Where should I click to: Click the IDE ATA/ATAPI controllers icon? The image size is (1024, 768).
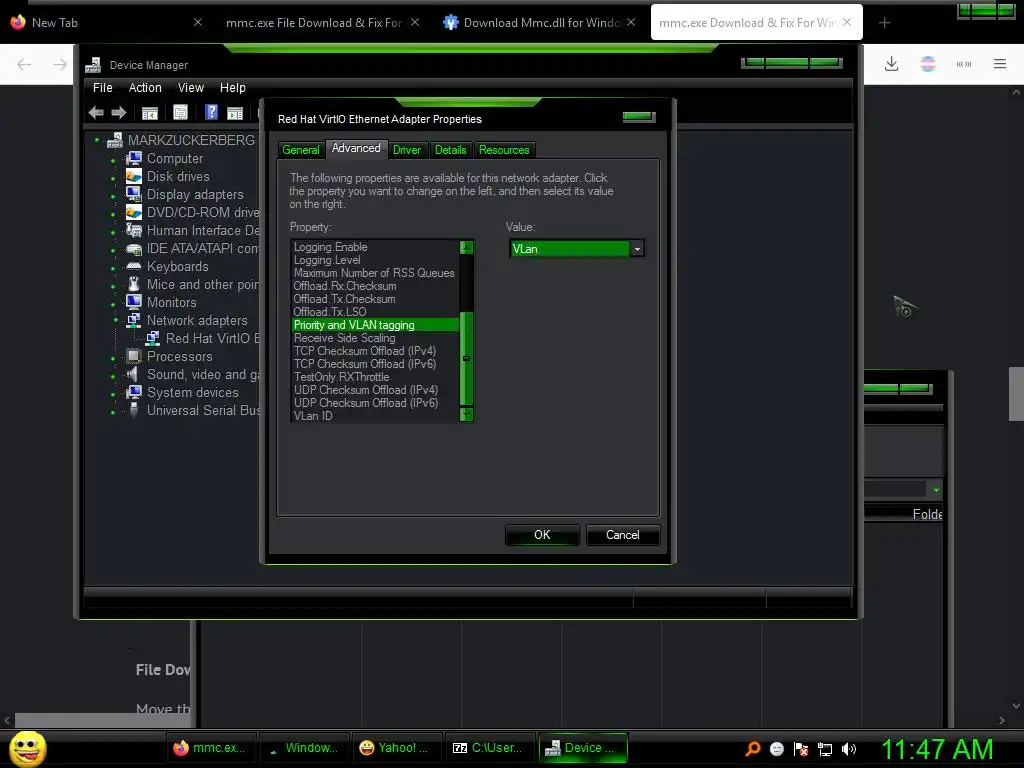[134, 249]
